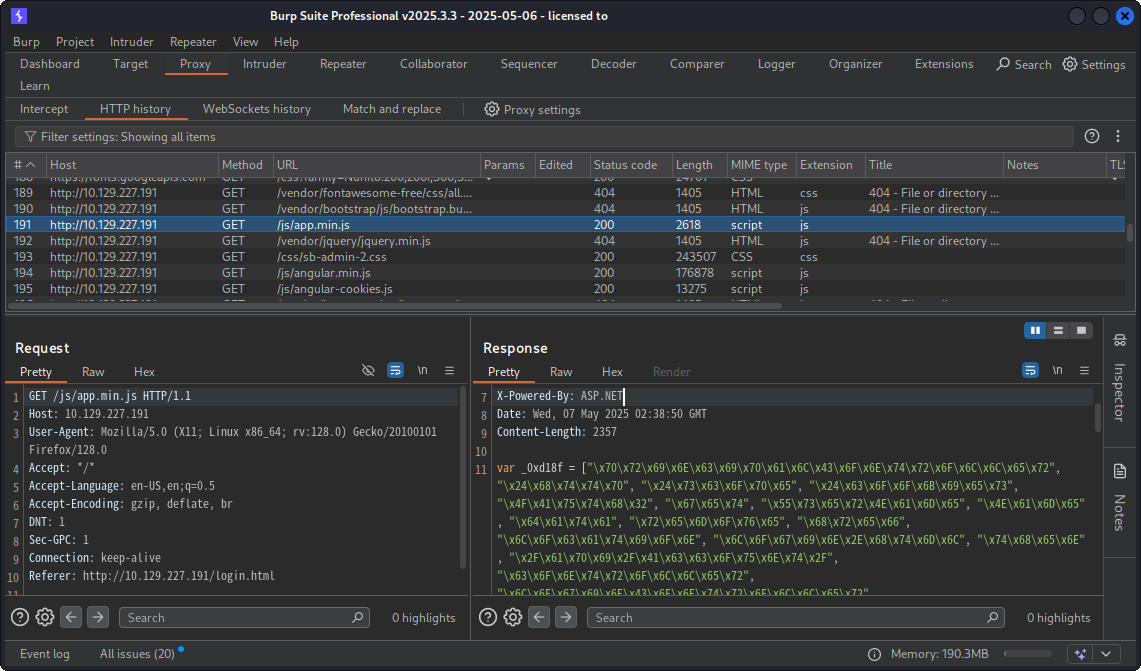The image size is (1141, 671).
Task: Switch to WebSockets history tab
Action: tap(256, 109)
